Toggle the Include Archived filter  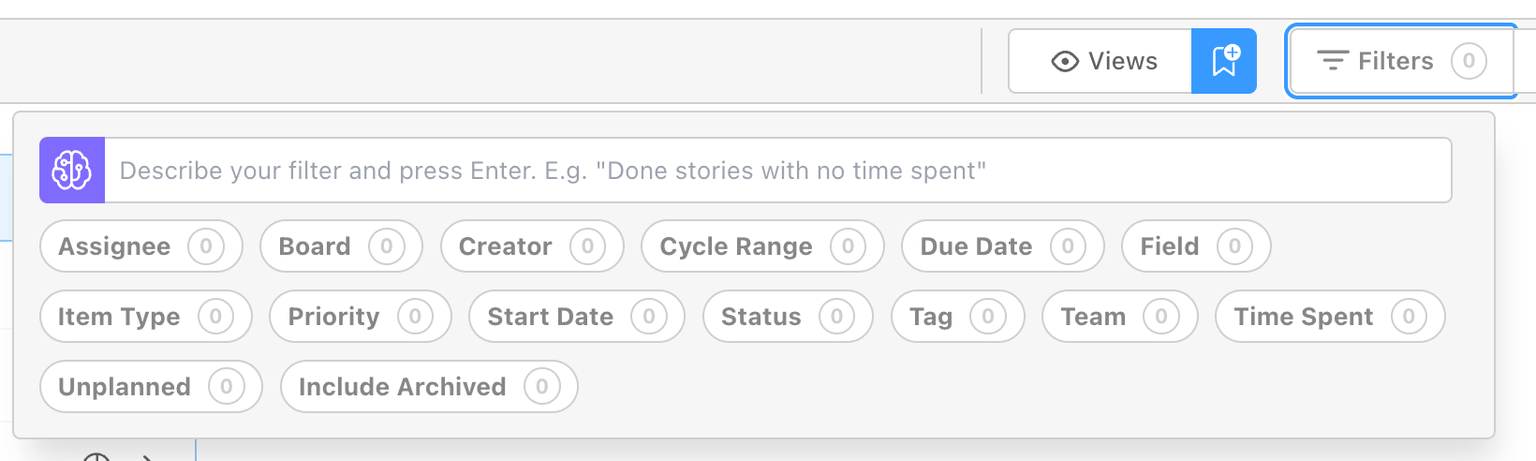(x=429, y=387)
